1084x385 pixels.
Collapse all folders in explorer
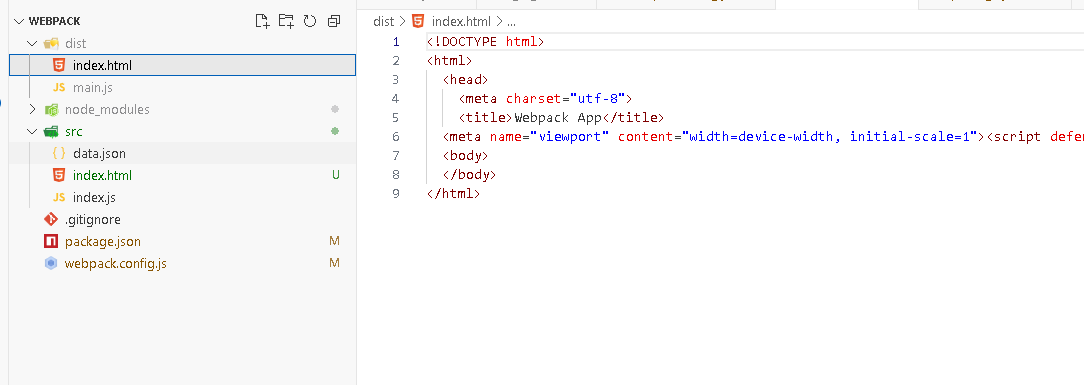tap(334, 21)
